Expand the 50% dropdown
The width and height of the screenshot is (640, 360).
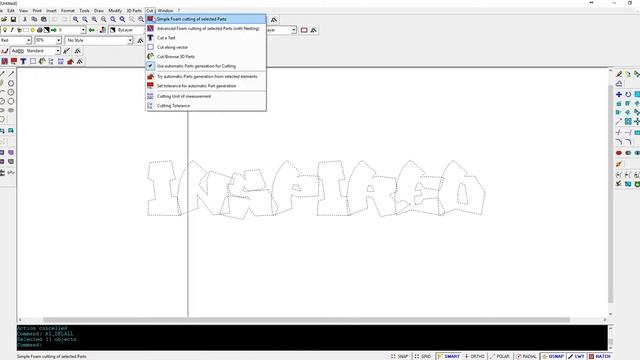[x=58, y=40]
